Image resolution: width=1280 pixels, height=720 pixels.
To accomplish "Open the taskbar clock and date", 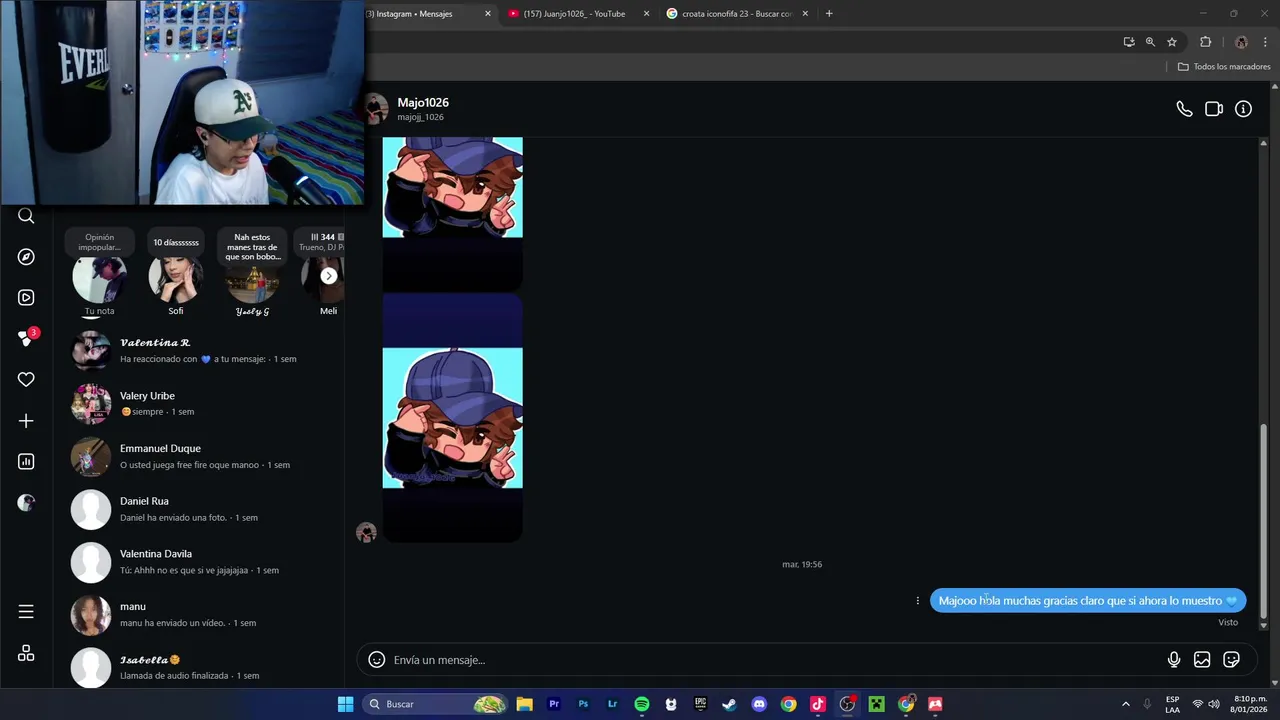I will tap(1250, 704).
